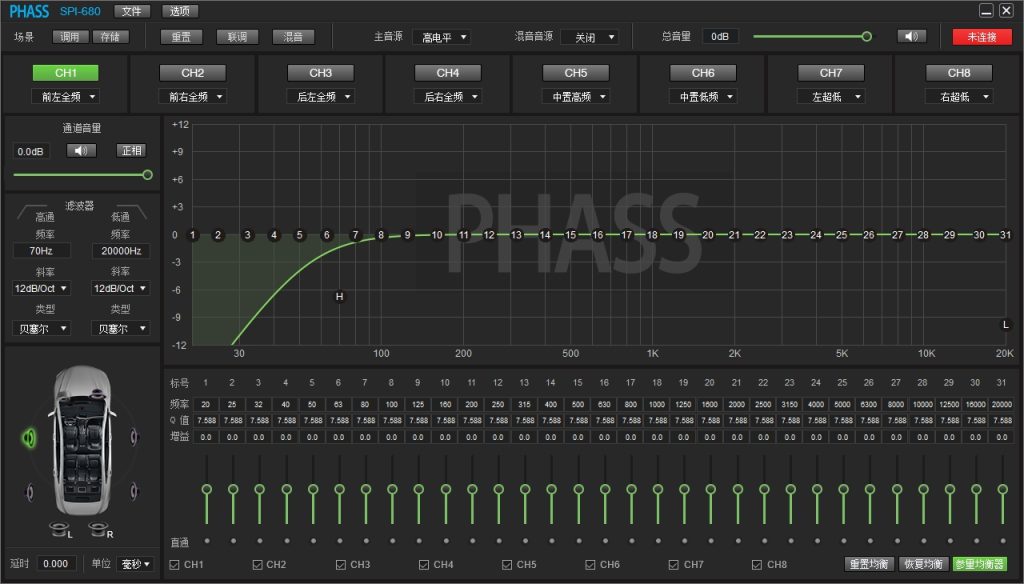Uncheck the CH3 checkbox at bottom
This screenshot has height=584, width=1024.
tap(341, 565)
